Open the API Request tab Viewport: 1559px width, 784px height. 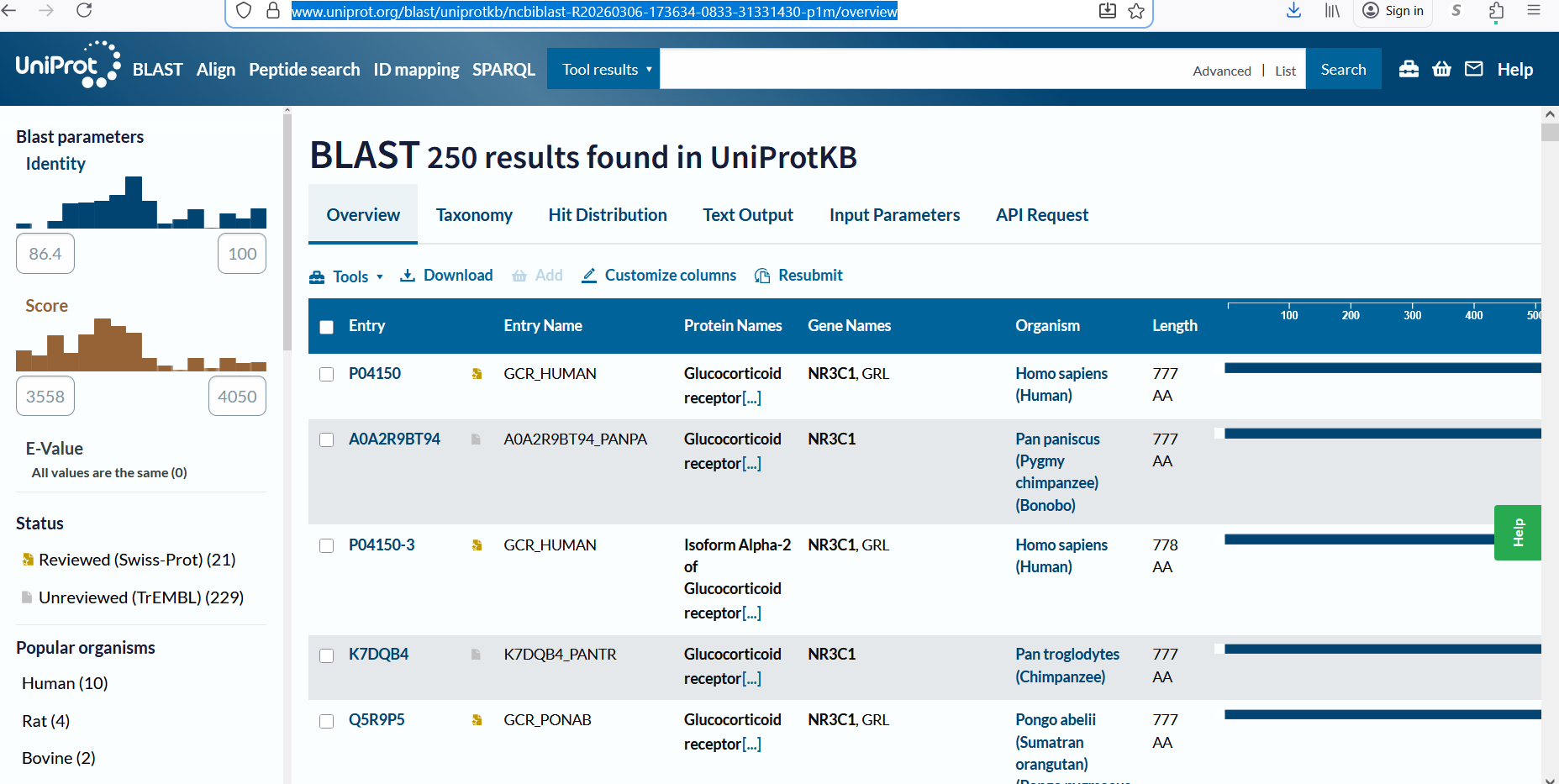[1042, 215]
